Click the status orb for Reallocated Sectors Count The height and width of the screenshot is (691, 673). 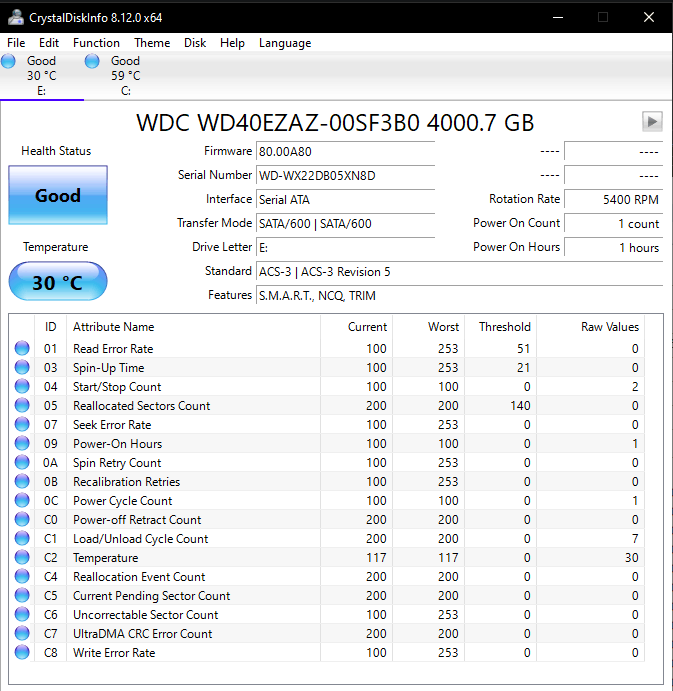click(22, 405)
